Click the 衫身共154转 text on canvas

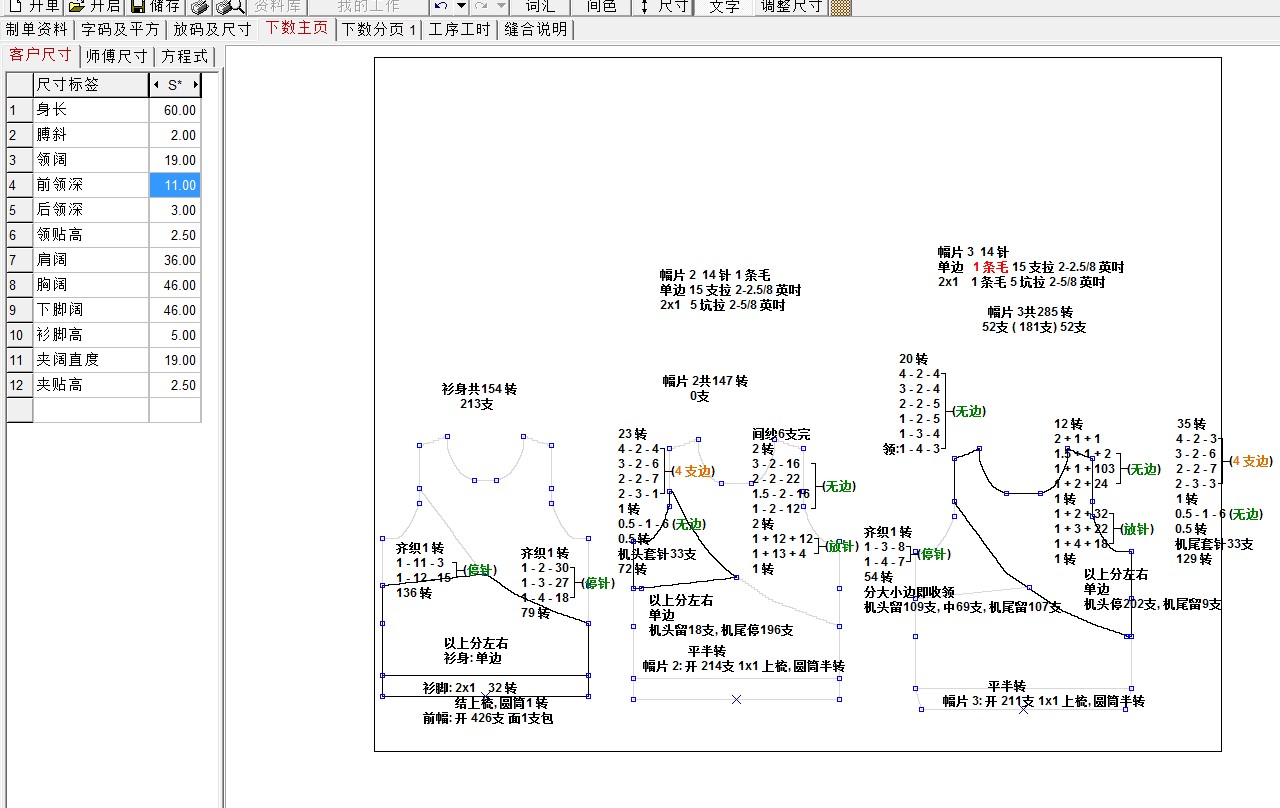[479, 389]
